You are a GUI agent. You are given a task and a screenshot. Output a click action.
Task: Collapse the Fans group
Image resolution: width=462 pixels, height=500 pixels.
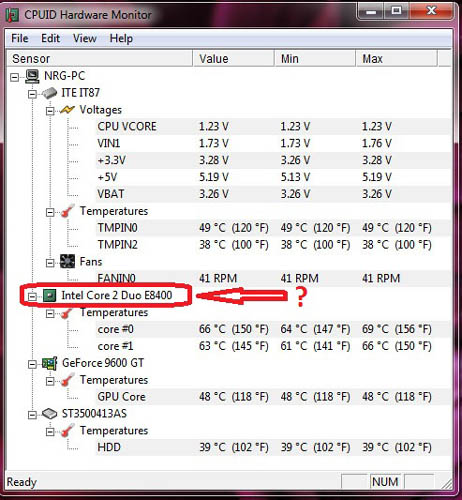(50, 263)
